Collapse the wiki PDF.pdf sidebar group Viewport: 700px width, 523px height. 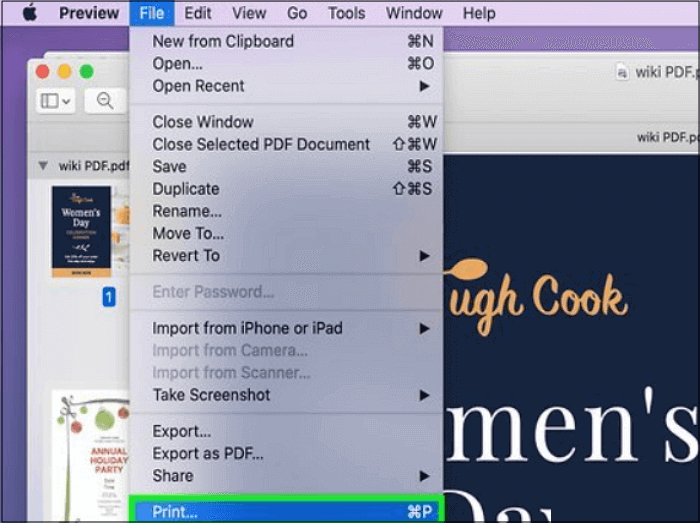click(43, 166)
